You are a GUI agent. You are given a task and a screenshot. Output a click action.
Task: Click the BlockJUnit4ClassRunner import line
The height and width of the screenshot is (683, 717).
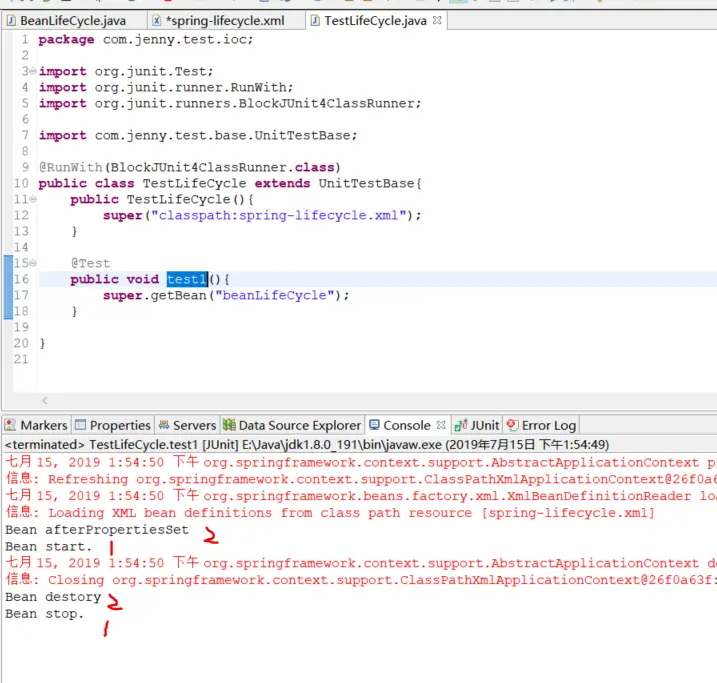click(230, 103)
